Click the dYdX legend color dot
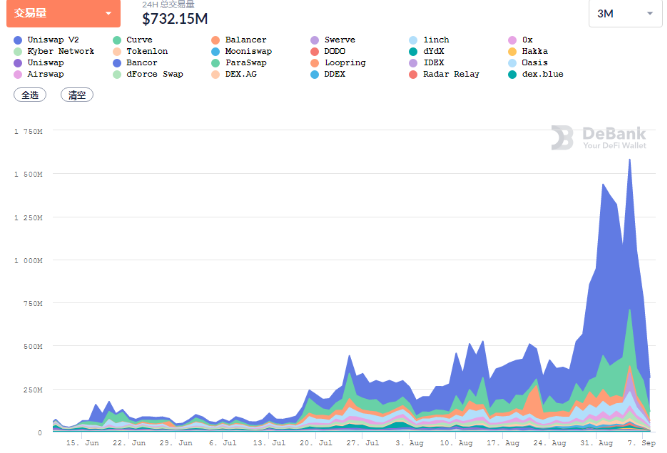This screenshot has width=667, height=453. (x=413, y=51)
